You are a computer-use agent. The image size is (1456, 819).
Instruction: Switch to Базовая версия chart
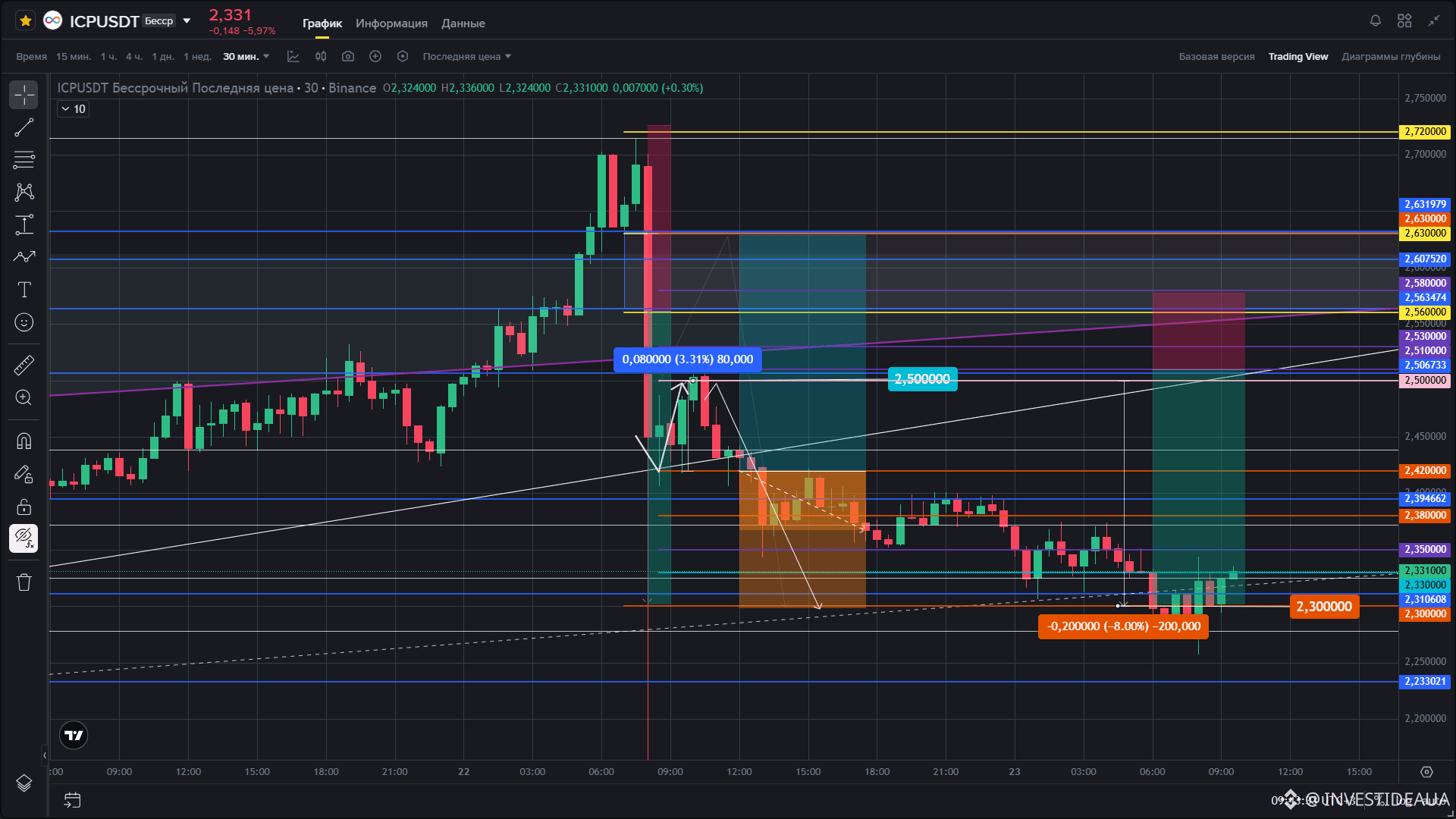(x=1216, y=57)
